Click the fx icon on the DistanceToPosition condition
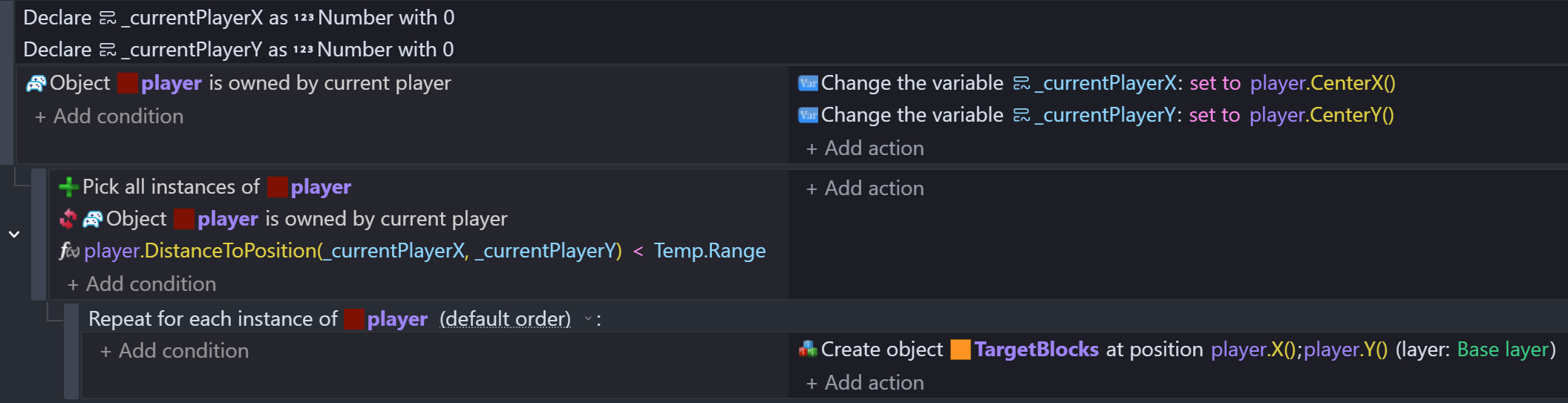Viewport: 1568px width, 403px height. click(69, 252)
